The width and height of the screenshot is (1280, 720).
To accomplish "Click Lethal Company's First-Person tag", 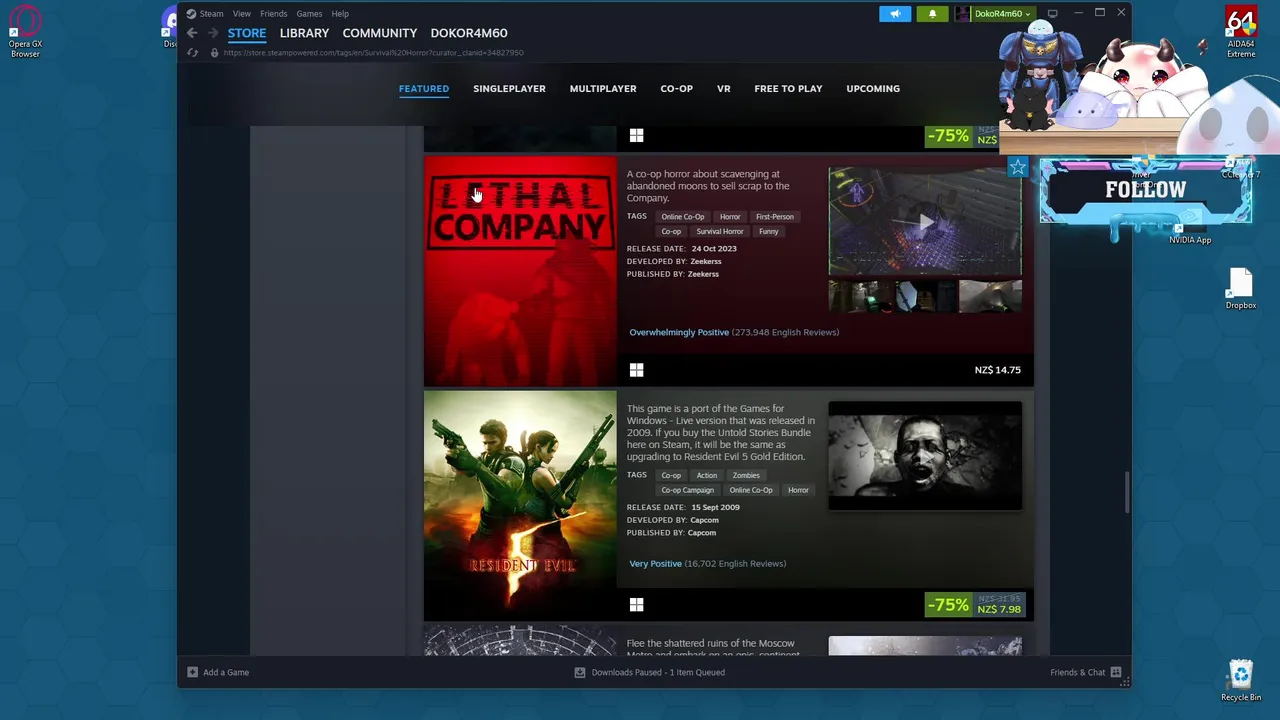I will pos(775,216).
